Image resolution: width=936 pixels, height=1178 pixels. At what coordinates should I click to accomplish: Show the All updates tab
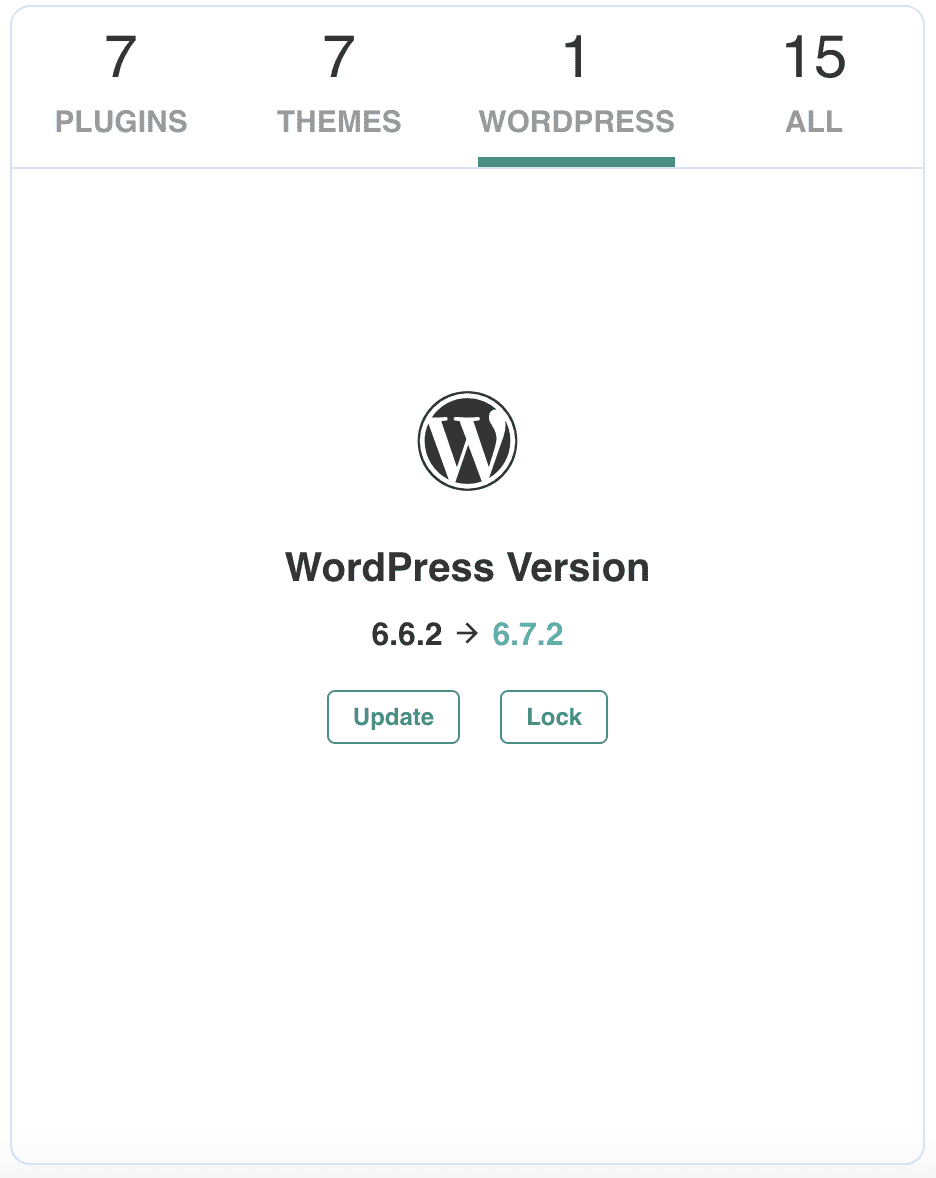[x=814, y=87]
